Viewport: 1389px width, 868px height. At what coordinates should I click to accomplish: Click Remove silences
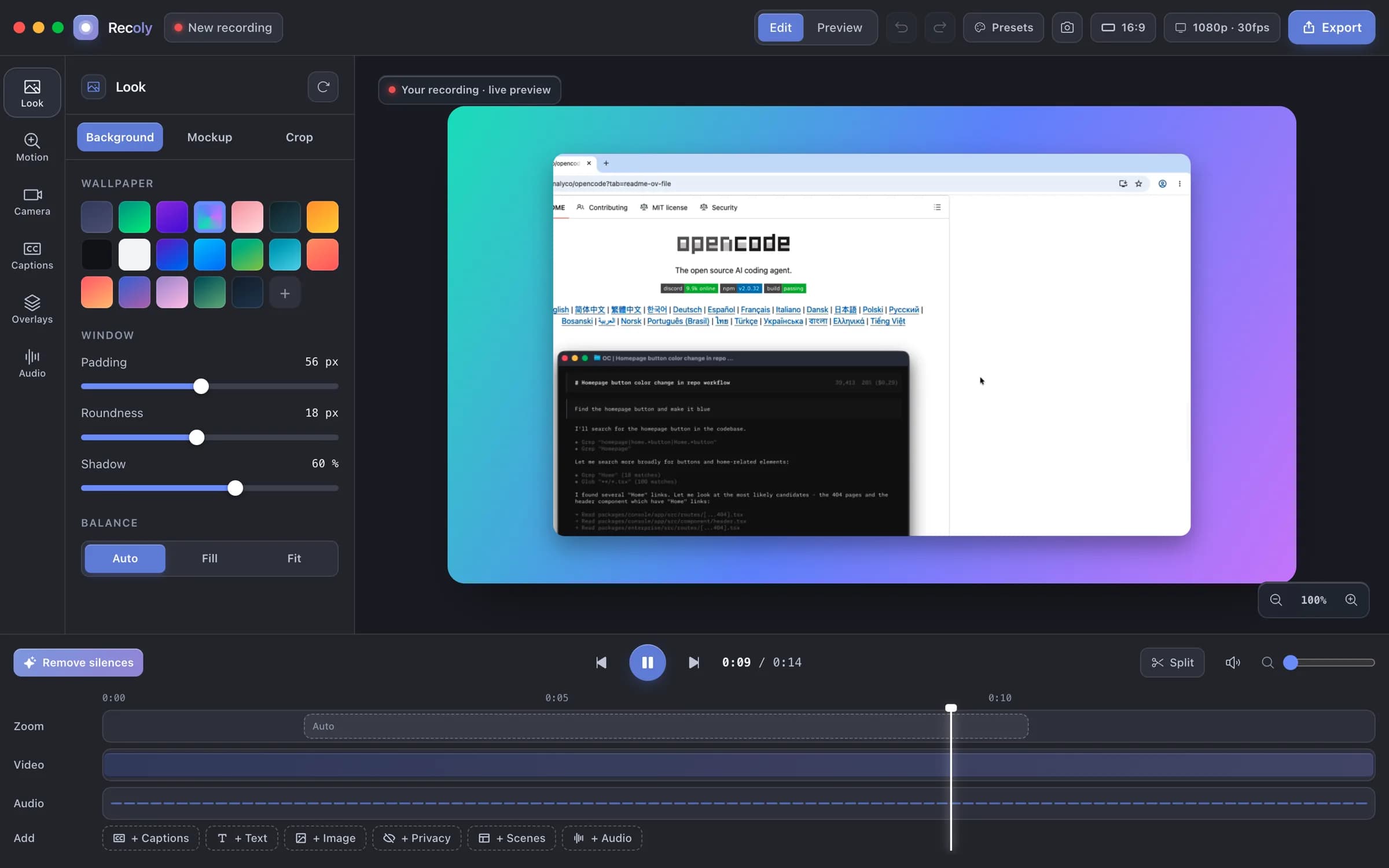tap(78, 663)
